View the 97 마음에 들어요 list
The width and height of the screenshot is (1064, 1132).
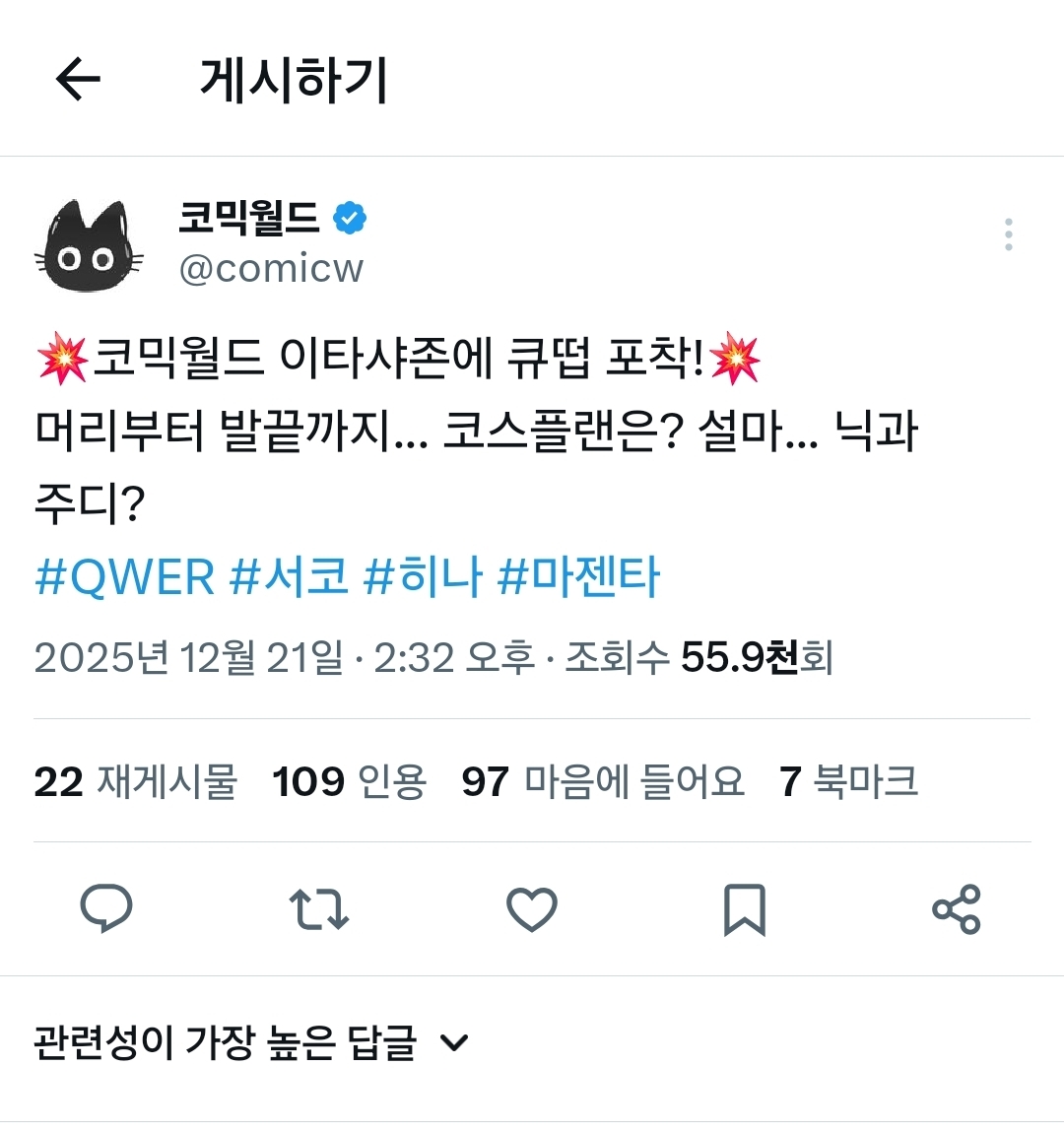(603, 781)
